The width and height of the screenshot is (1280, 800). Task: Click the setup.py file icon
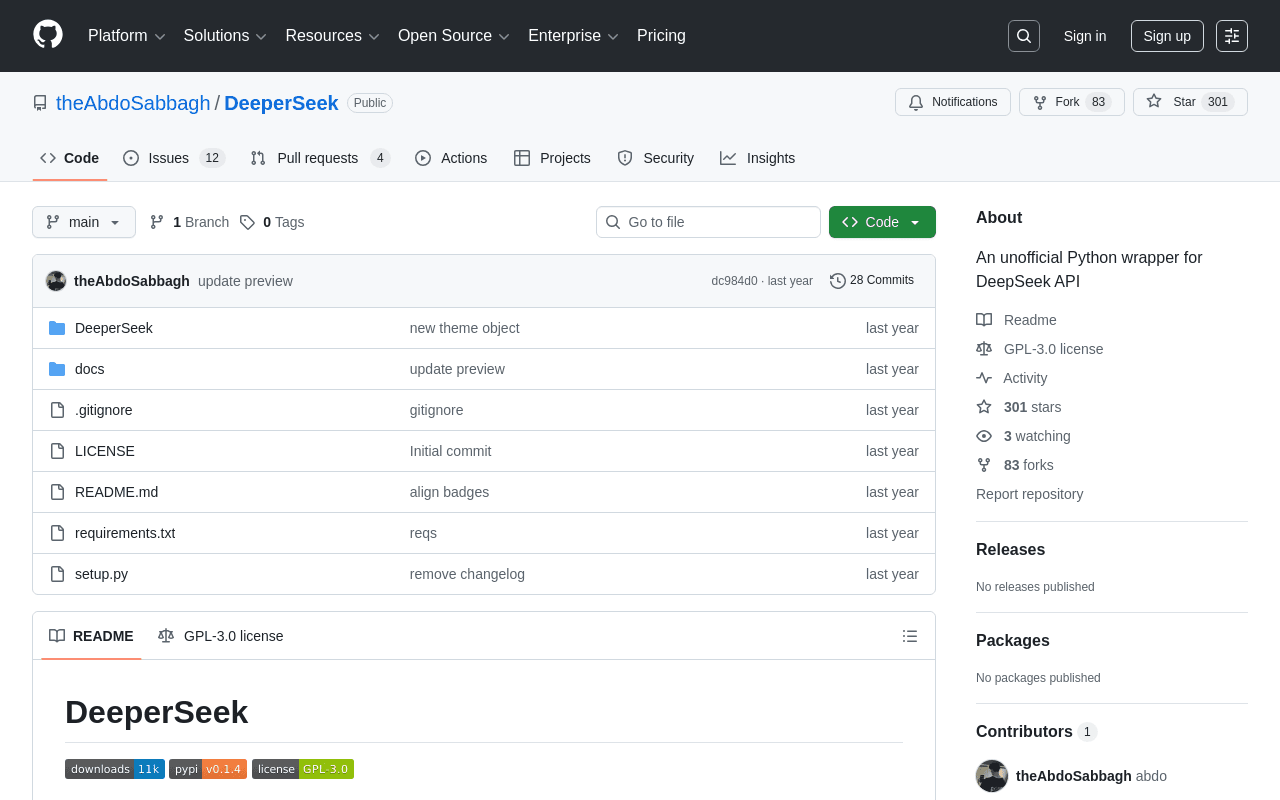[57, 574]
